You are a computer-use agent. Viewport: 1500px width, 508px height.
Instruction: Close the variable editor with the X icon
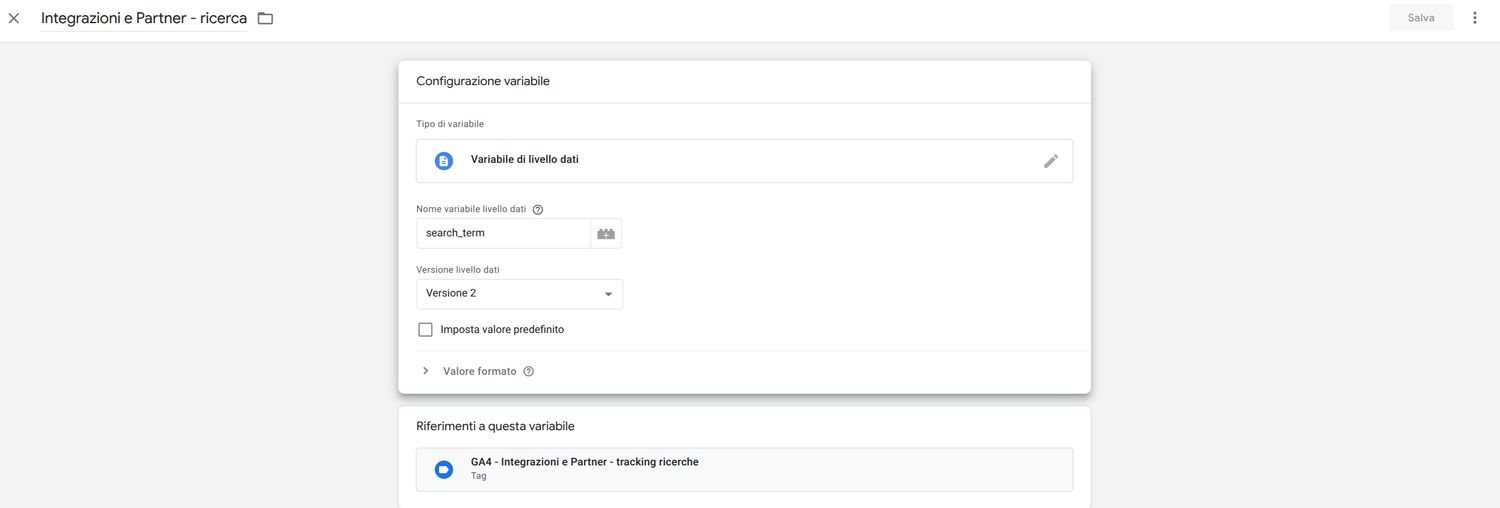pos(14,18)
